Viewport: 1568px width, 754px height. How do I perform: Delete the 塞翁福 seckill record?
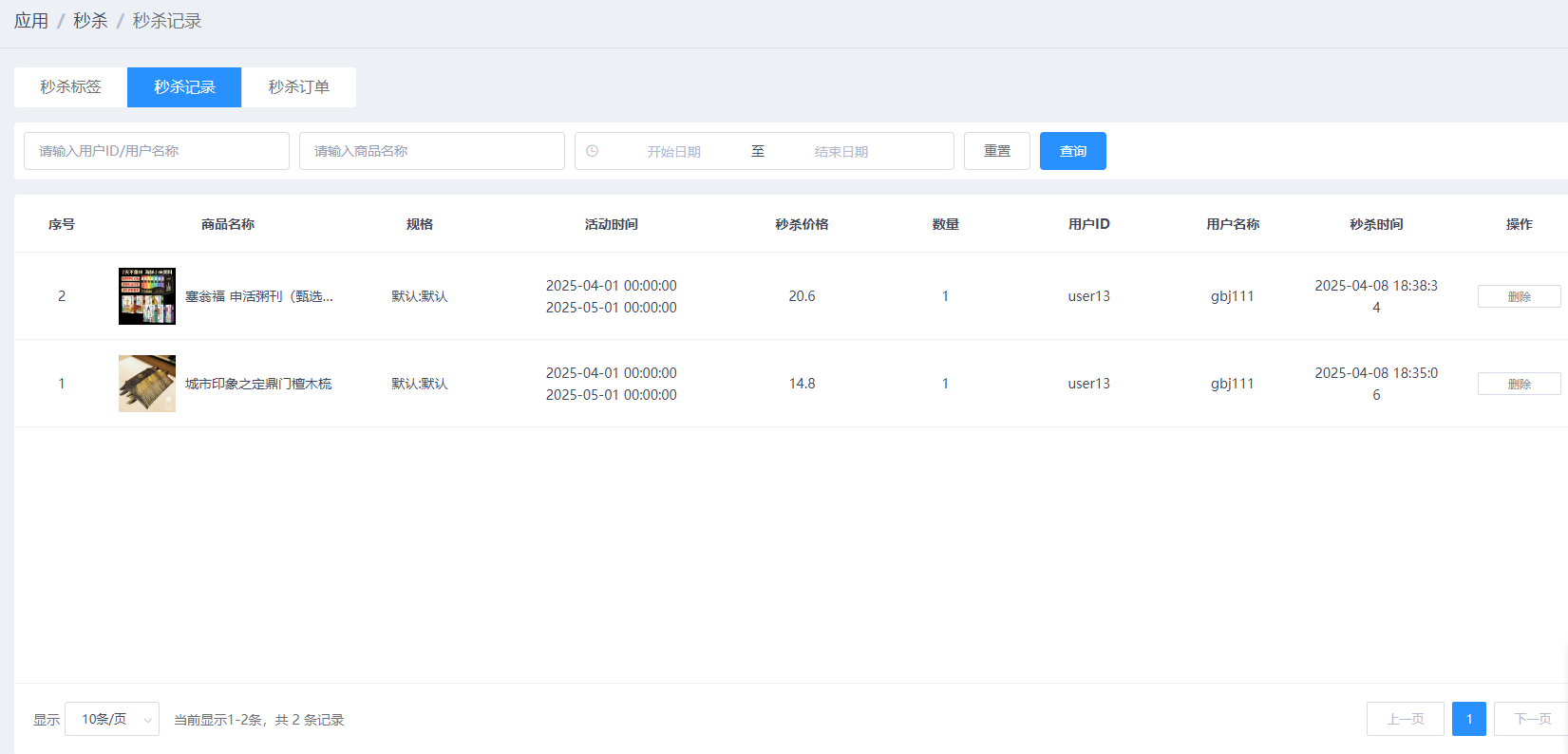click(1519, 296)
